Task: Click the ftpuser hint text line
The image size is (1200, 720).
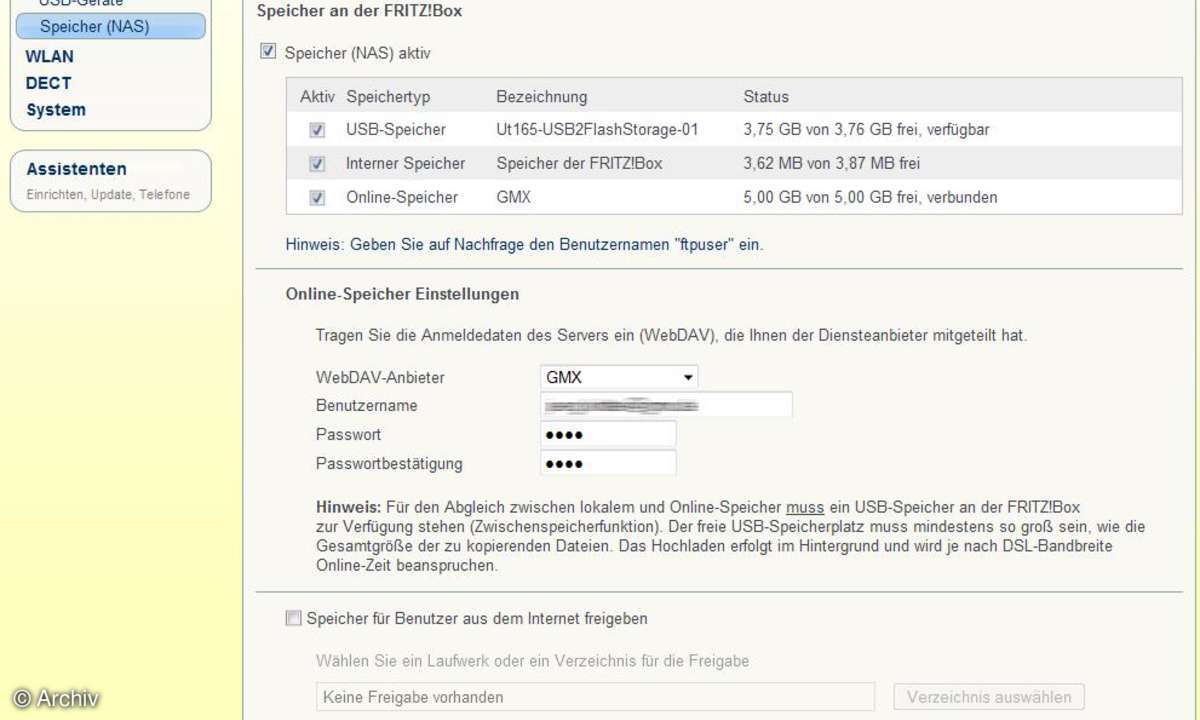Action: [x=524, y=244]
